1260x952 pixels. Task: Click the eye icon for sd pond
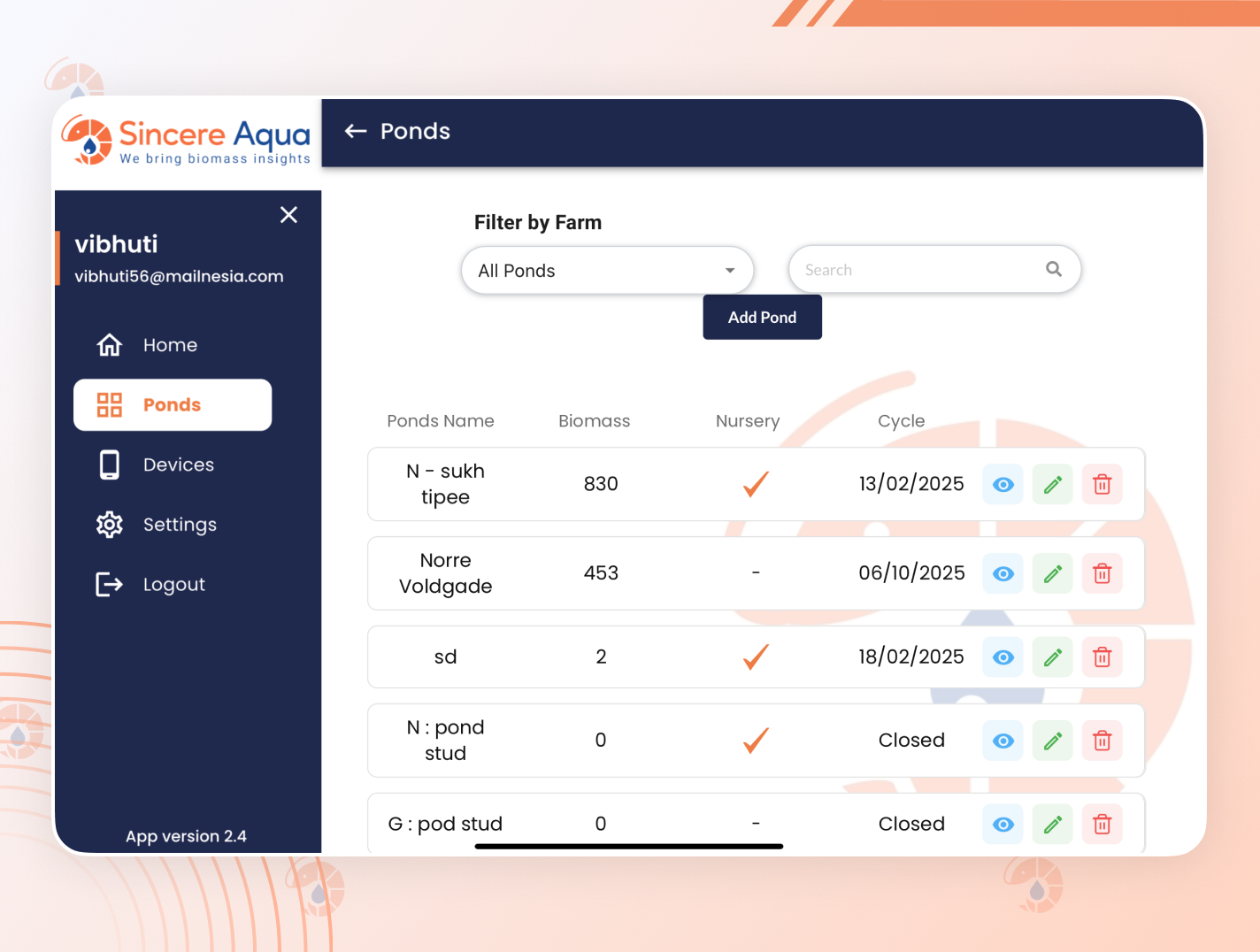(1003, 656)
